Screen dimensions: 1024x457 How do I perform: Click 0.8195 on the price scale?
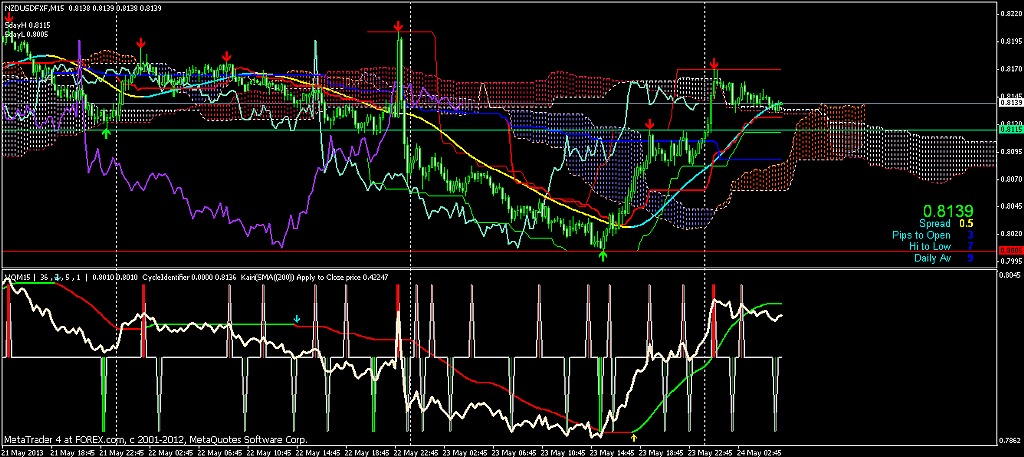click(x=1011, y=40)
